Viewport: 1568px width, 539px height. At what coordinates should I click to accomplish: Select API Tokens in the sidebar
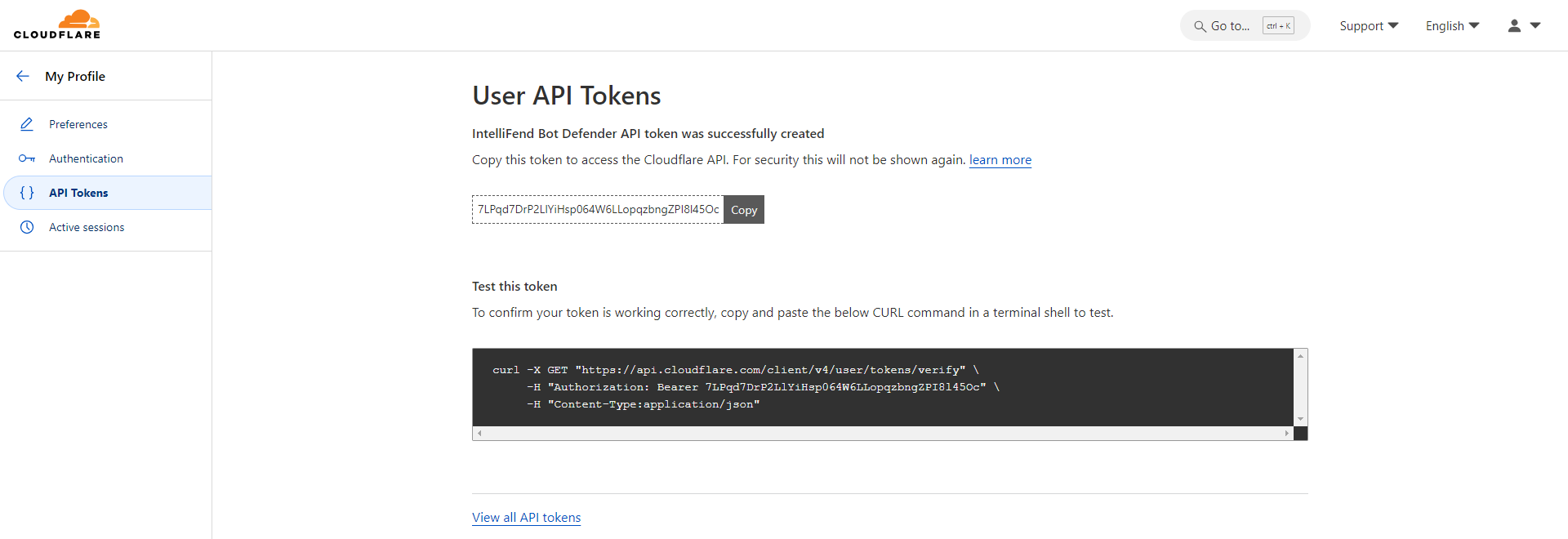click(x=106, y=193)
